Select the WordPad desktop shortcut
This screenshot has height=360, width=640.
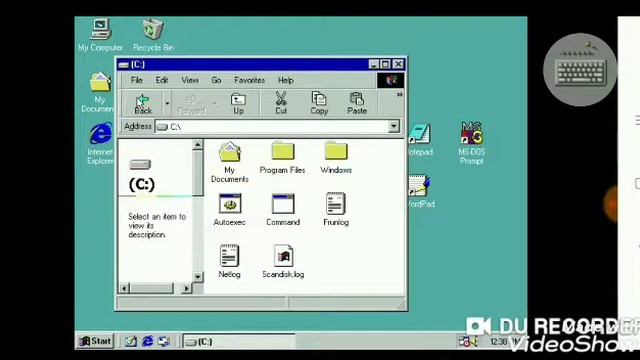click(420, 191)
